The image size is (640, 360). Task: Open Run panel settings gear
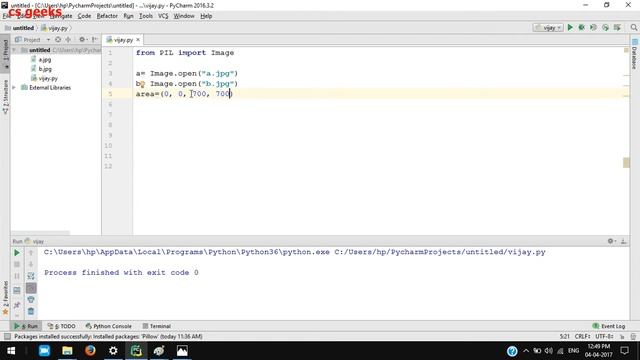coord(611,241)
